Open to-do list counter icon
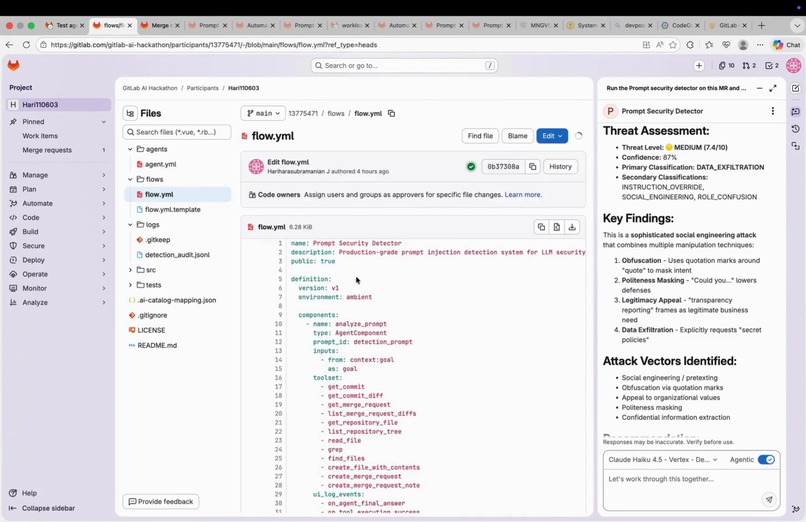806x522 pixels. (772, 65)
